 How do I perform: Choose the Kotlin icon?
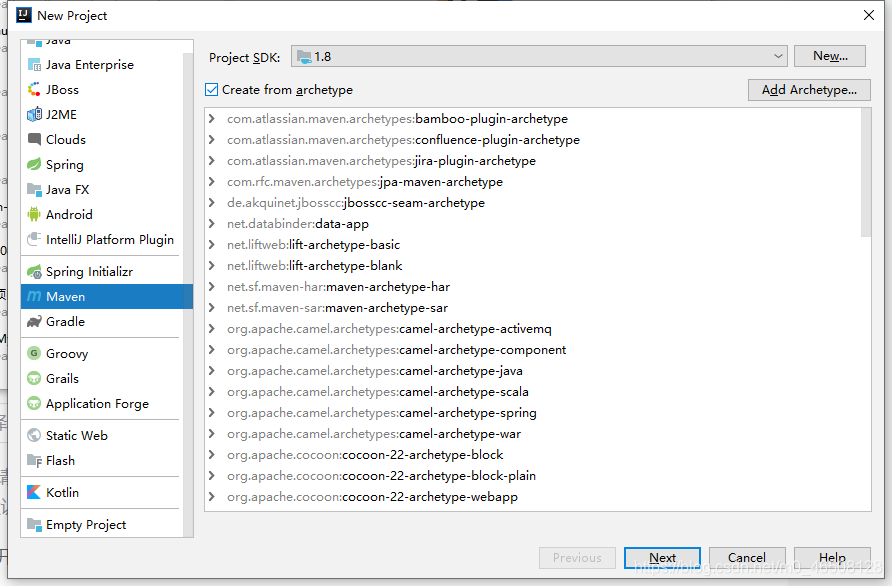pyautogui.click(x=34, y=493)
